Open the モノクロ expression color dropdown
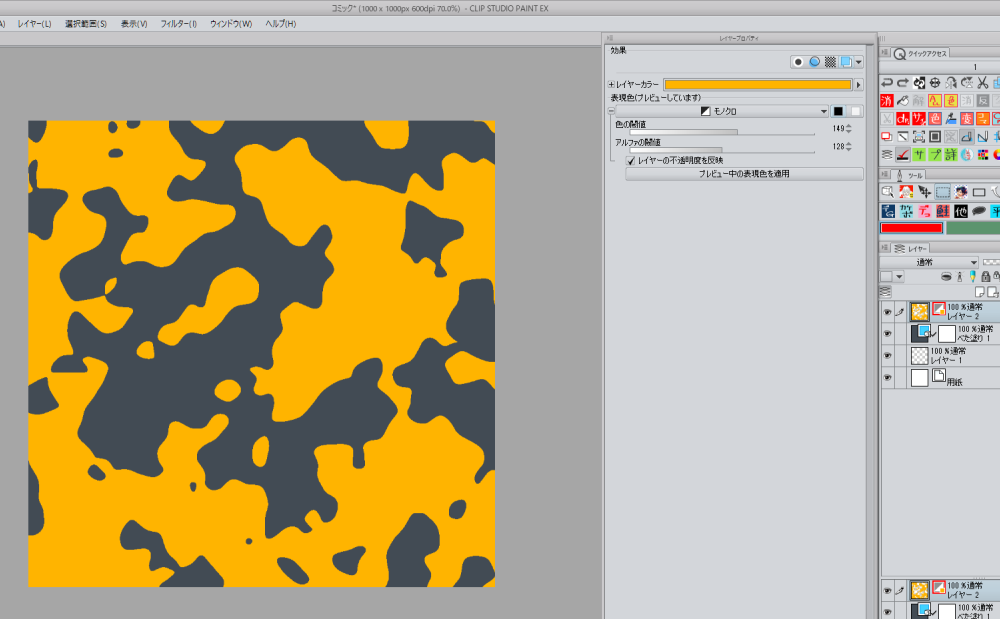Viewport: 1000px width, 619px height. click(x=722, y=111)
